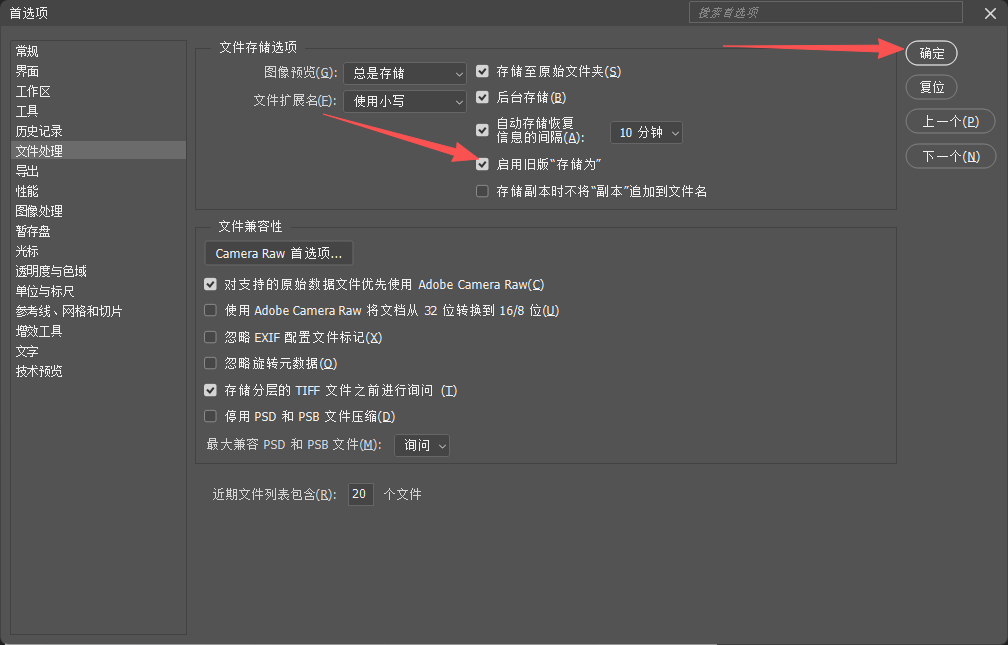Image resolution: width=1008 pixels, height=645 pixels.
Task: Enable legacy "存储为" checkbox
Action: pyautogui.click(x=483, y=164)
